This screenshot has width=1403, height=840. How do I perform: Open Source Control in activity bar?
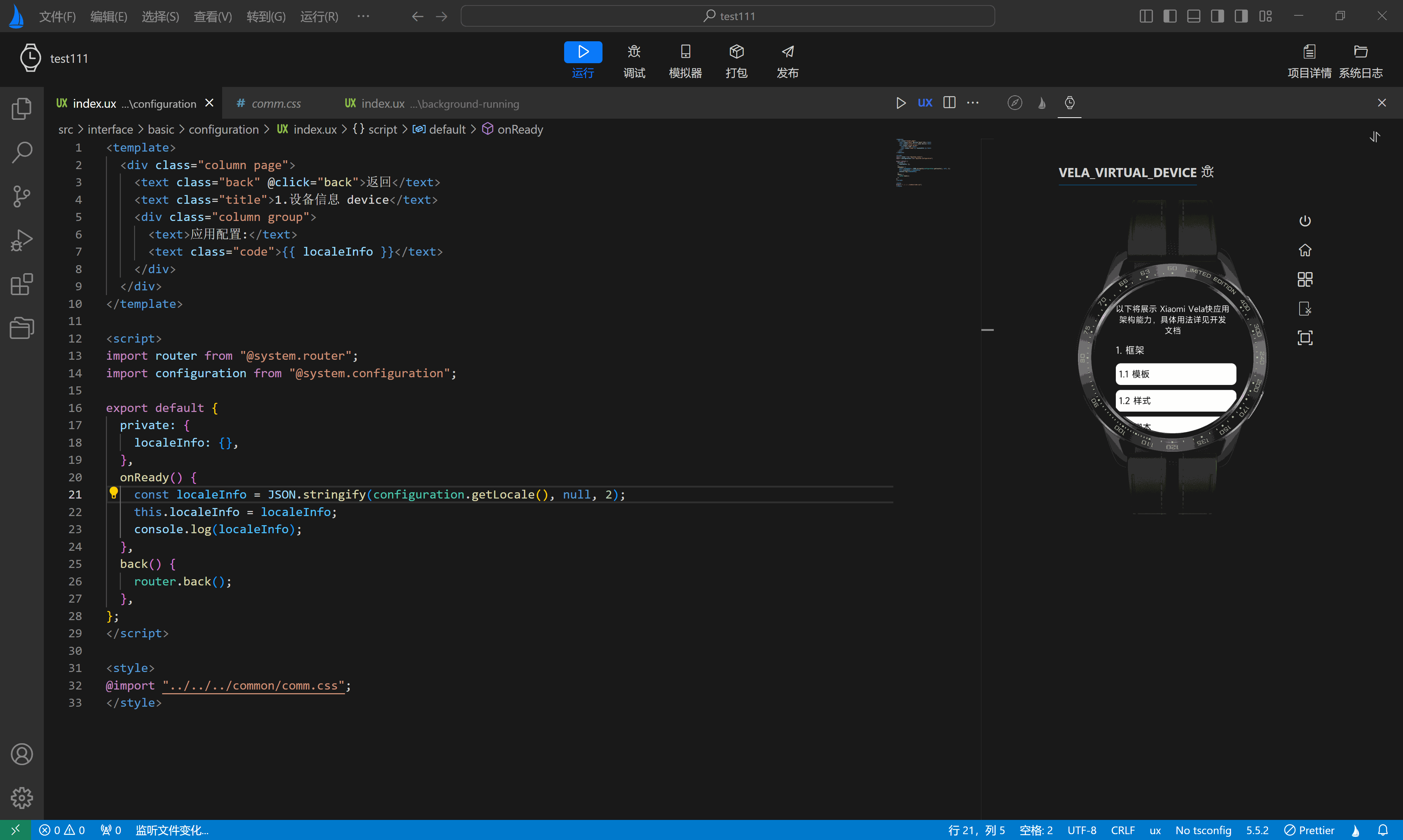(22, 196)
